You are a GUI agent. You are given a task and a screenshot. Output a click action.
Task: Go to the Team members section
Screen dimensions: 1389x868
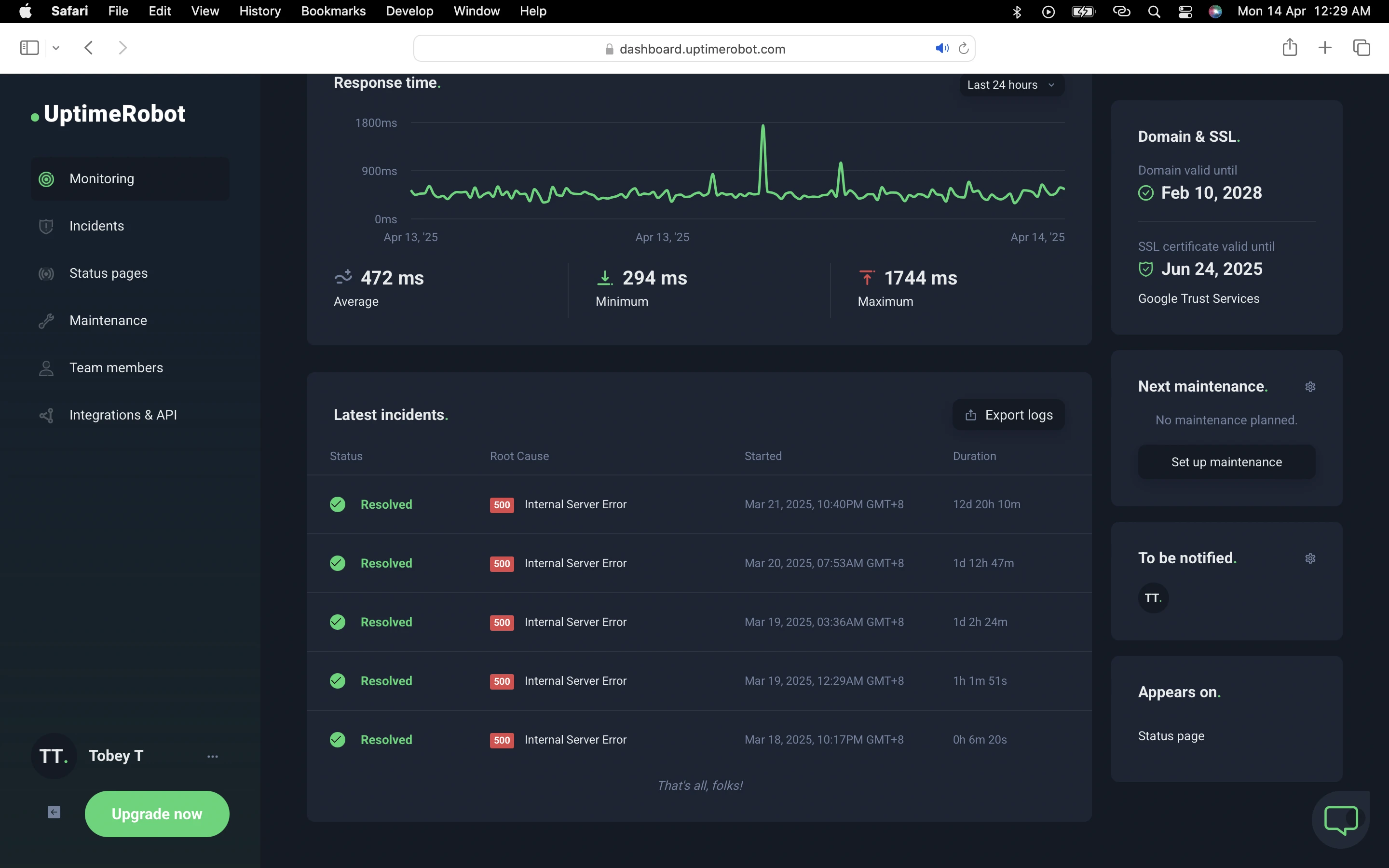click(116, 368)
